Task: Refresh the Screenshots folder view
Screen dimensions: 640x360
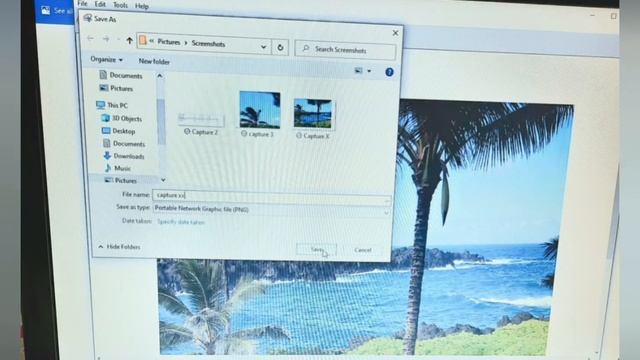Action: pyautogui.click(x=280, y=48)
